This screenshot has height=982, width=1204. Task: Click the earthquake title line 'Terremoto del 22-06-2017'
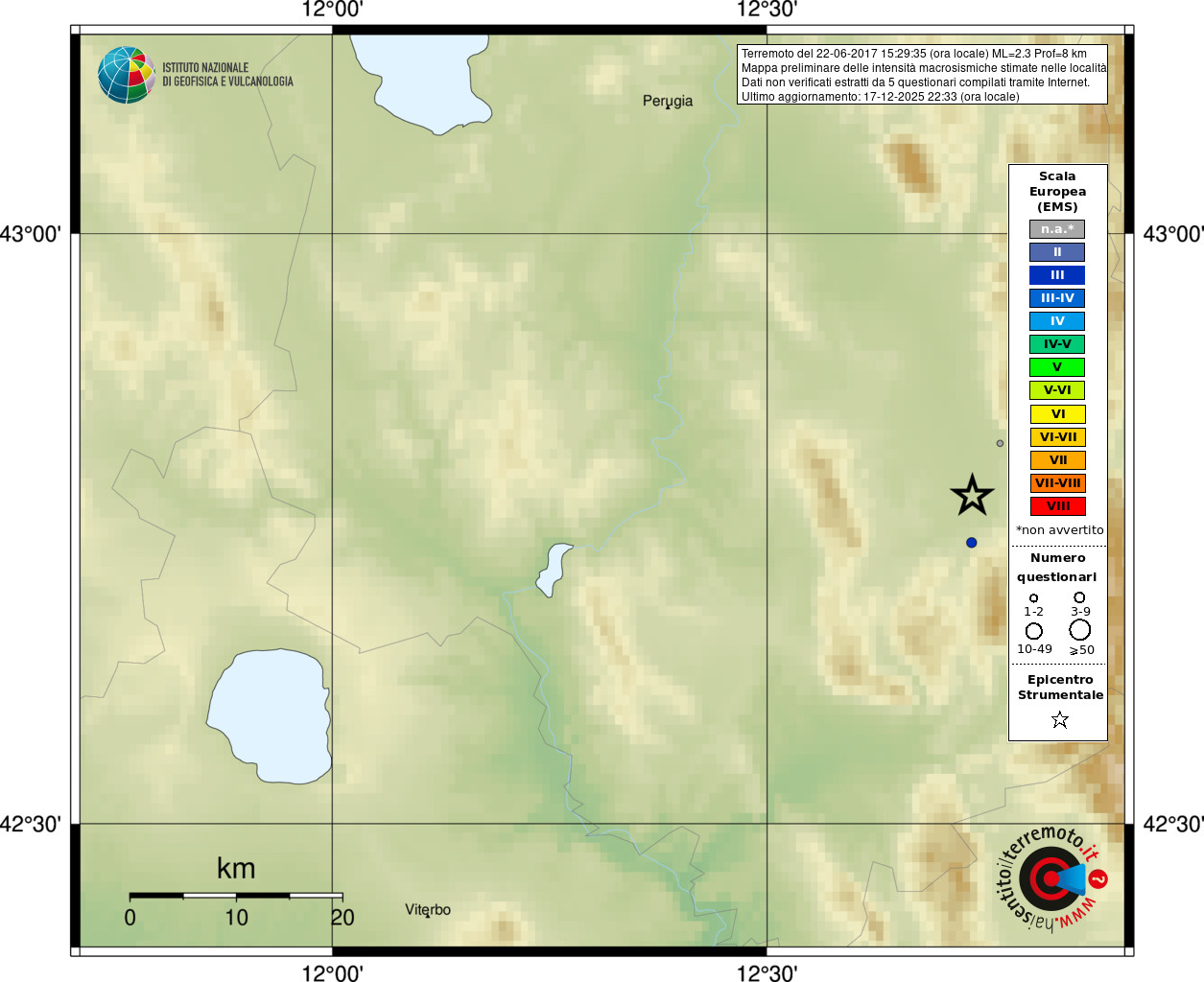click(x=913, y=54)
